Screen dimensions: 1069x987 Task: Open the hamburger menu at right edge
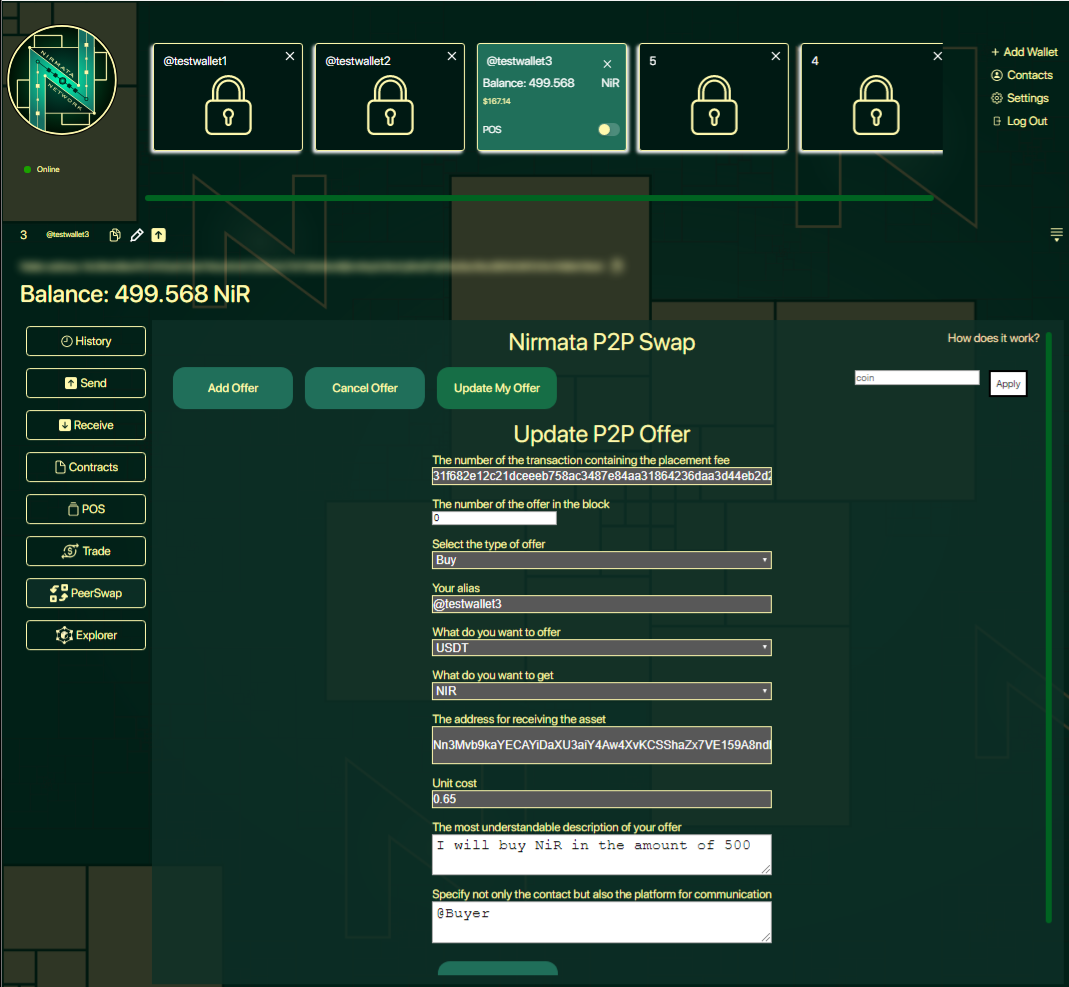pos(1056,235)
